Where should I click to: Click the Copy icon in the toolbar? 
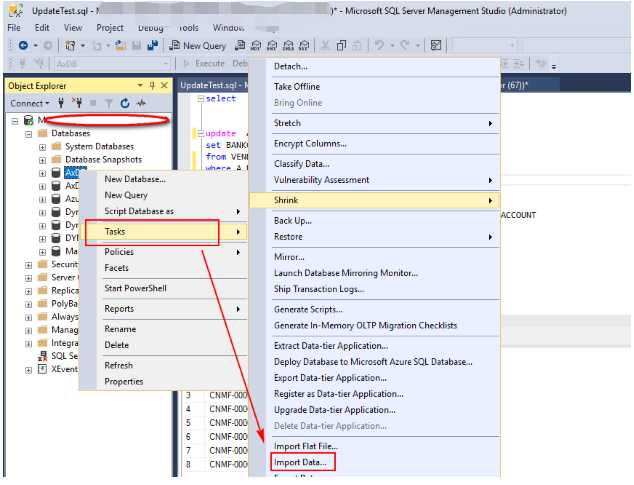pos(341,46)
